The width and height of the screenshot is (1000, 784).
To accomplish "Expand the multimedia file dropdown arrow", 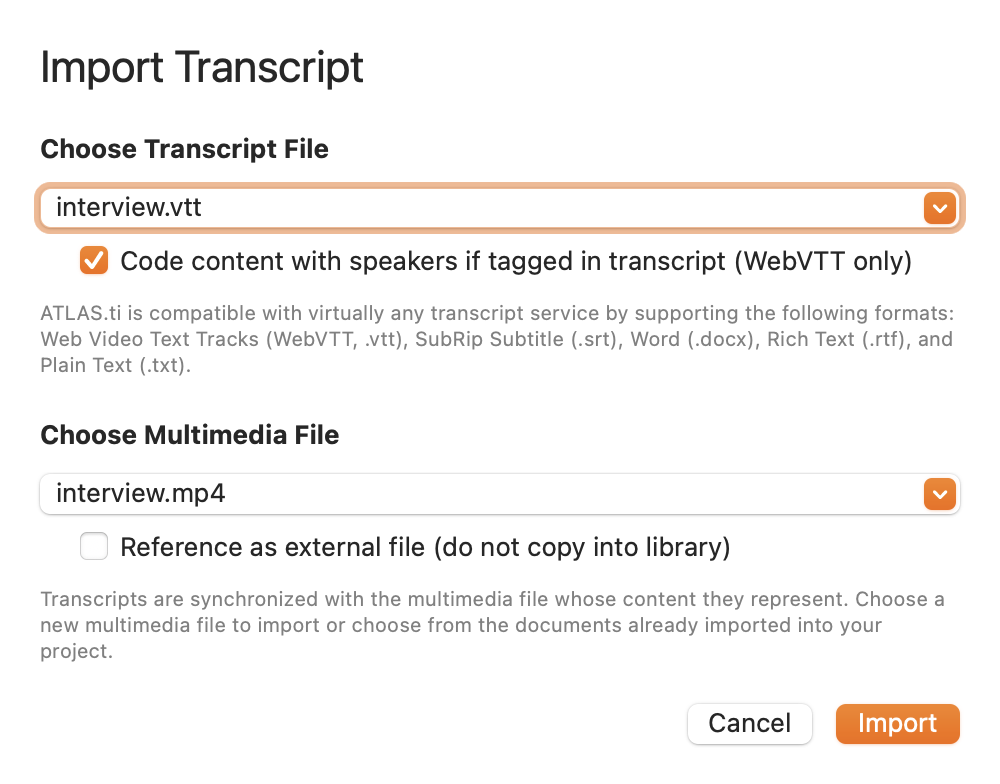I will 938,494.
